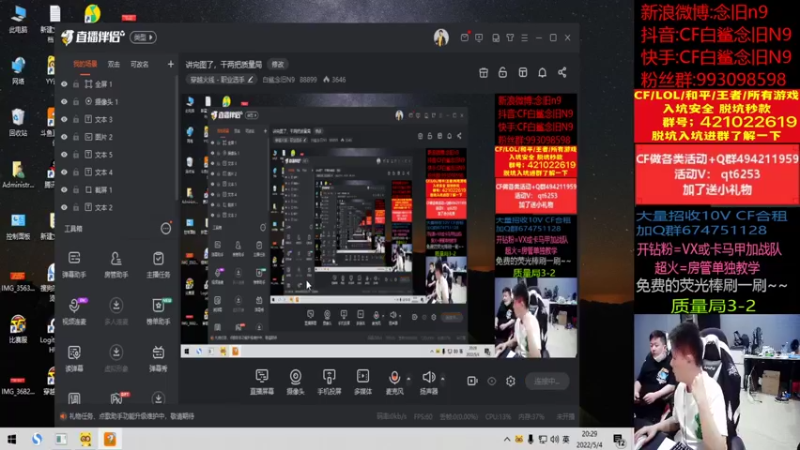Open the notification bell icon

542,72
